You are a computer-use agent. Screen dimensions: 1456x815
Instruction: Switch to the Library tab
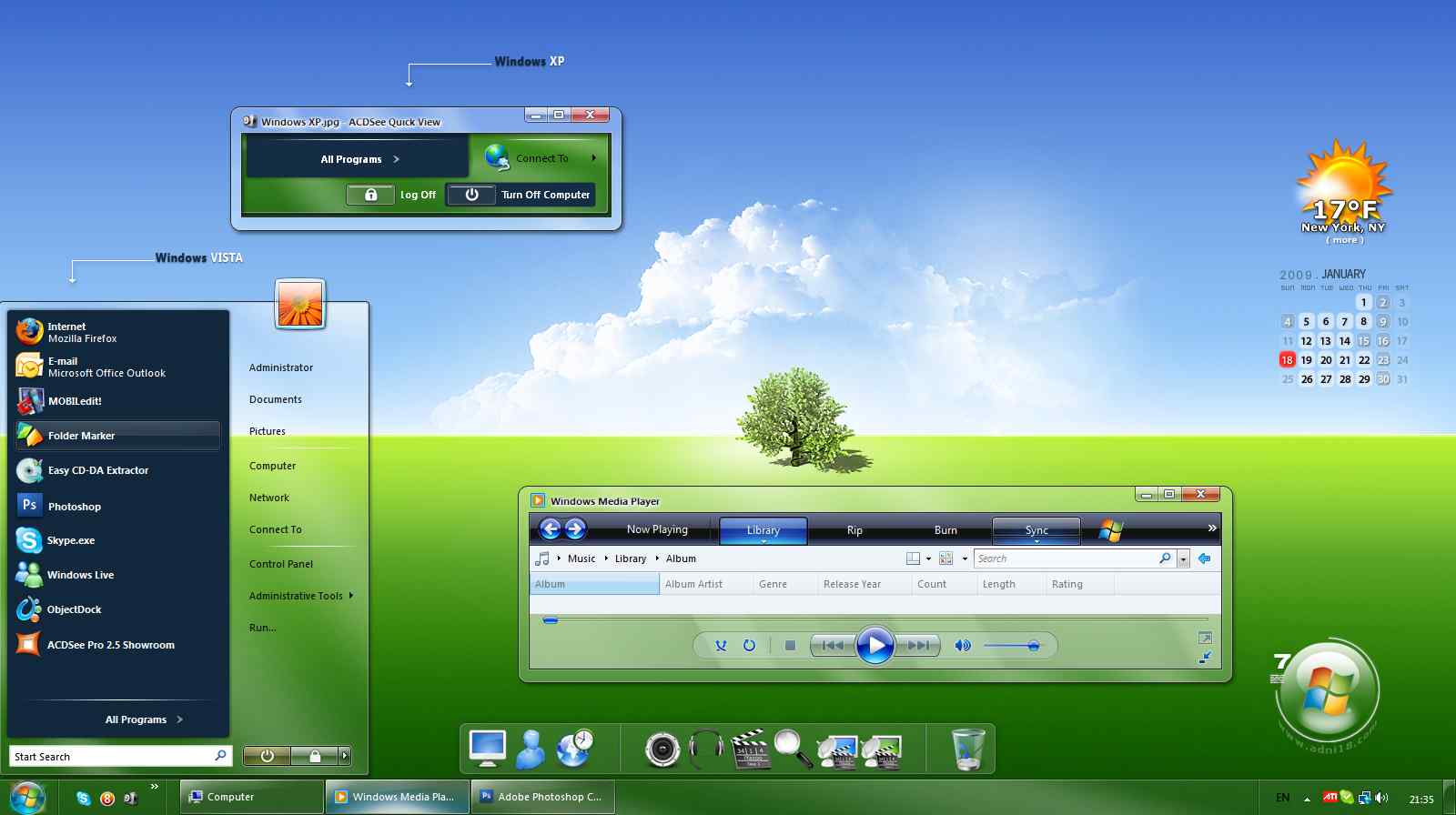(763, 530)
